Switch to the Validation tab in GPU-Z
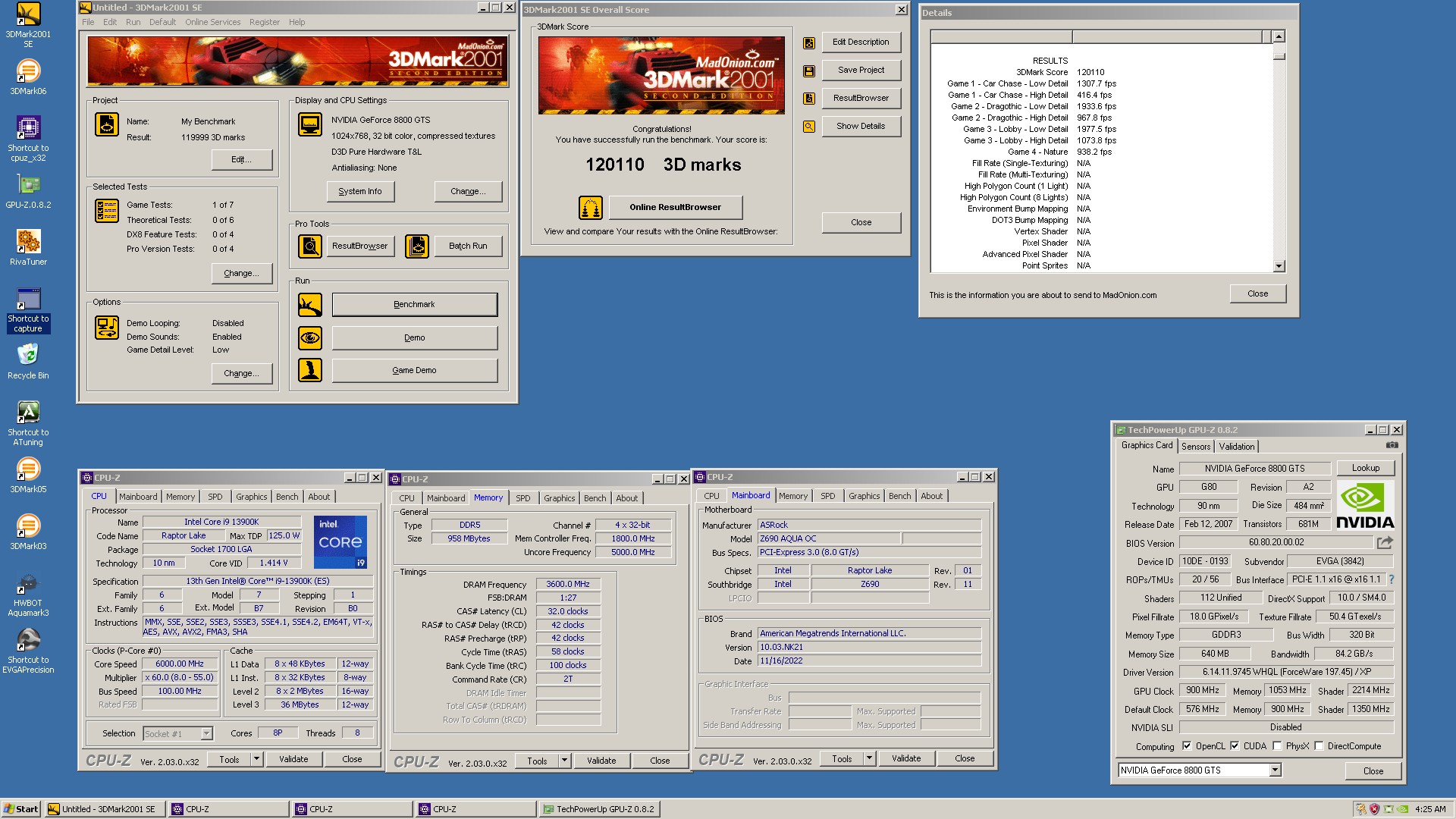This screenshot has width=1456, height=819. point(1237,447)
